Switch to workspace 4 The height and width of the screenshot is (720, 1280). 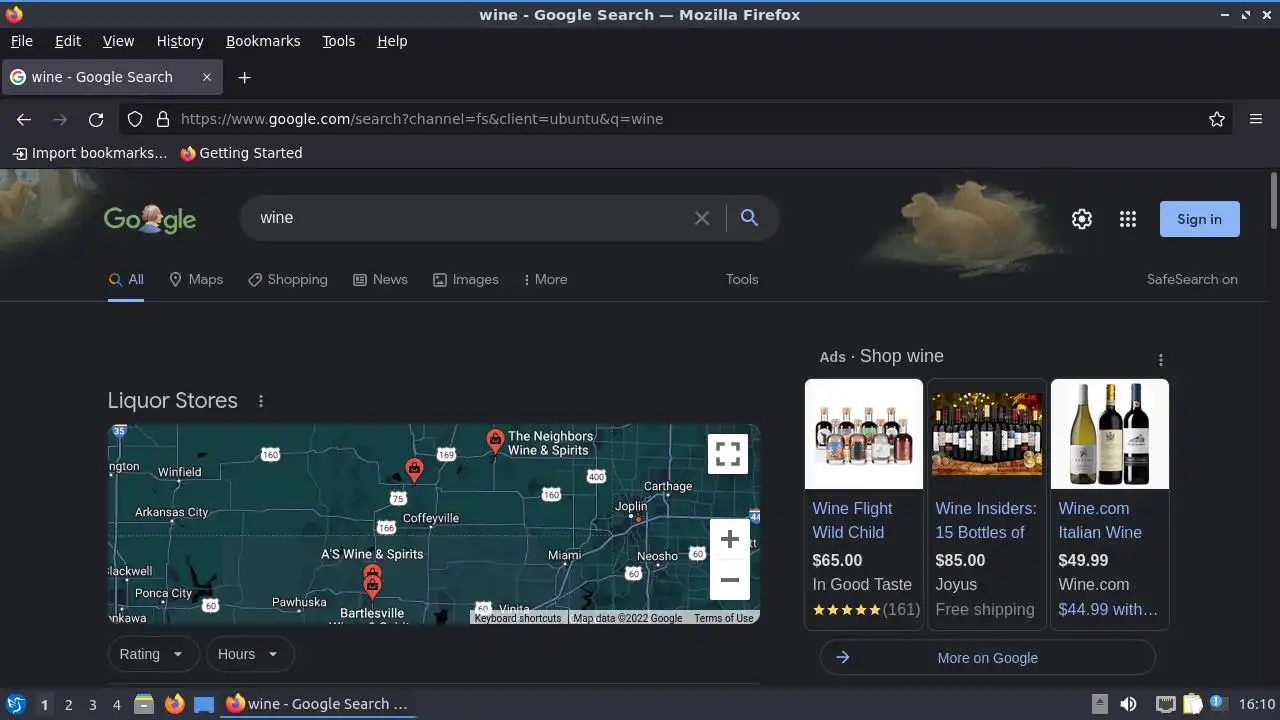[116, 705]
